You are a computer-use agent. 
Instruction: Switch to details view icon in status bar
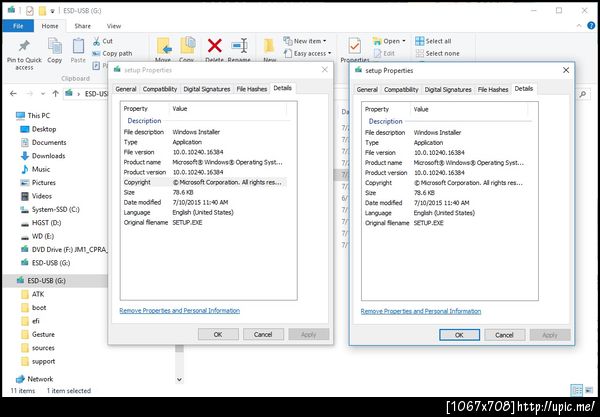[576, 390]
